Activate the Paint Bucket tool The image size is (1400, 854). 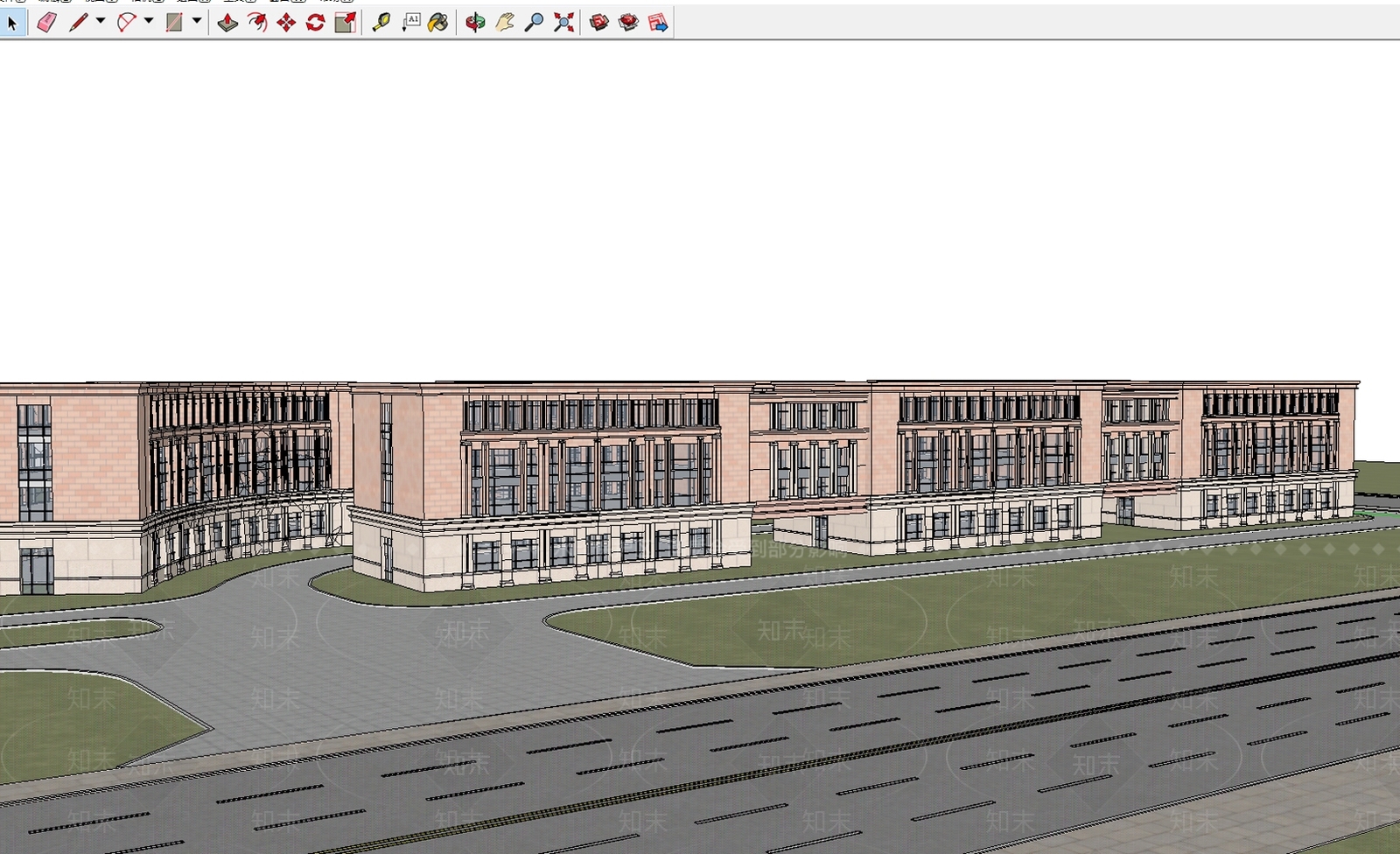439,23
